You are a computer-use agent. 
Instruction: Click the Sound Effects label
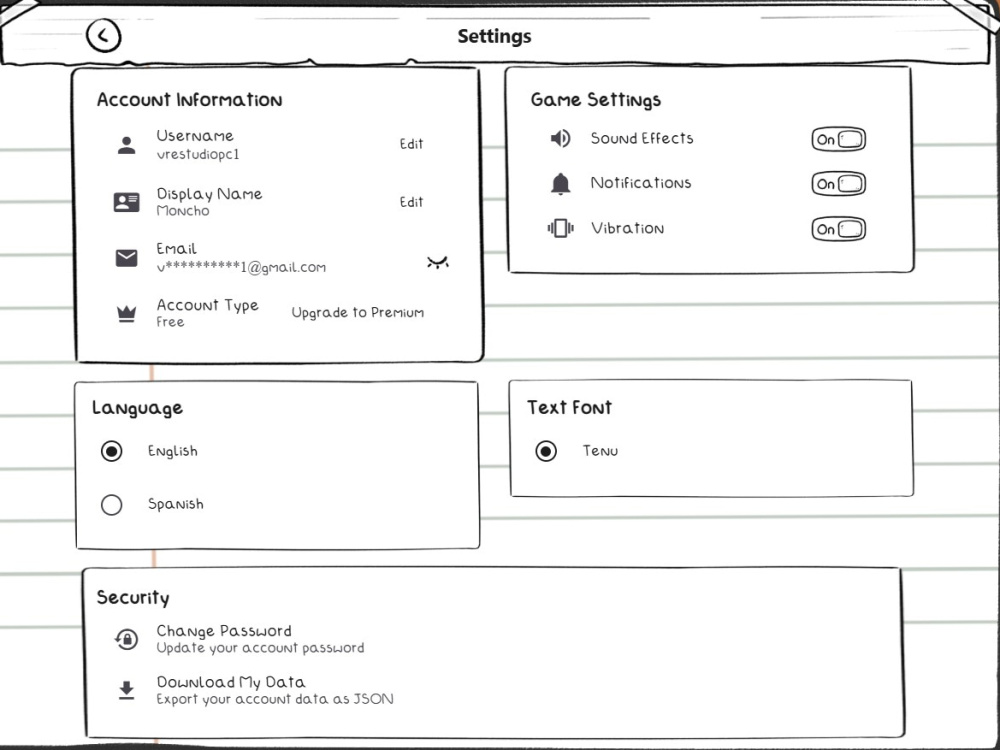point(642,138)
